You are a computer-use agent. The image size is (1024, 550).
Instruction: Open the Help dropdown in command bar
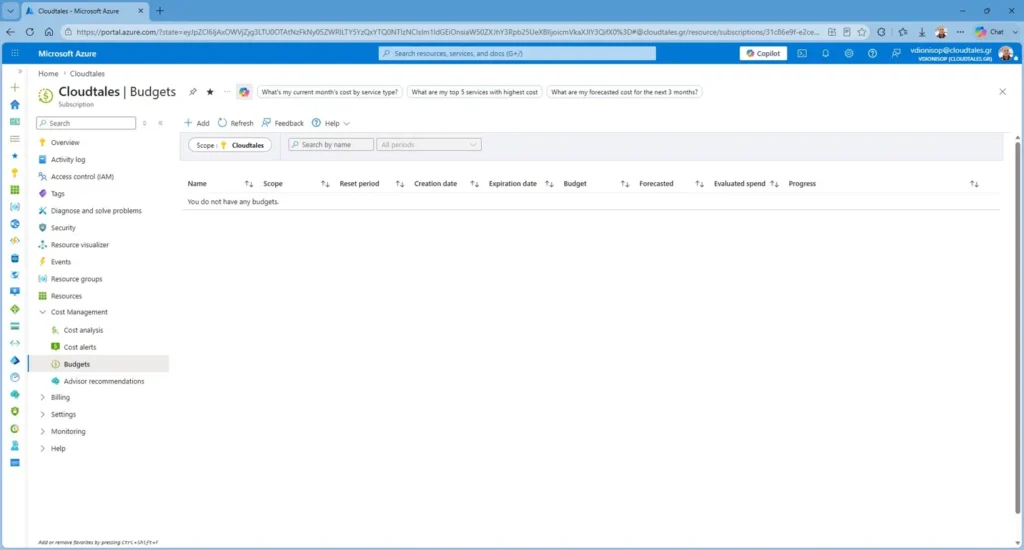330,123
